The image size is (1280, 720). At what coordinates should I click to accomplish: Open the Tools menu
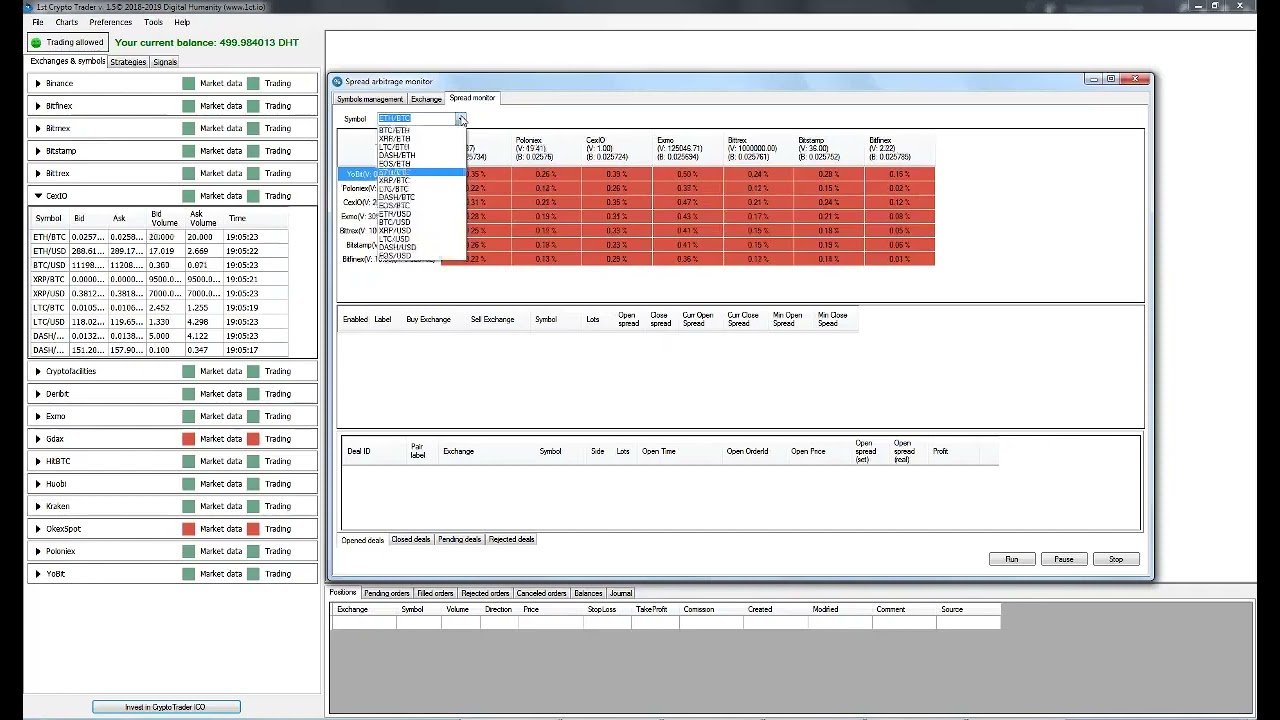tap(153, 22)
